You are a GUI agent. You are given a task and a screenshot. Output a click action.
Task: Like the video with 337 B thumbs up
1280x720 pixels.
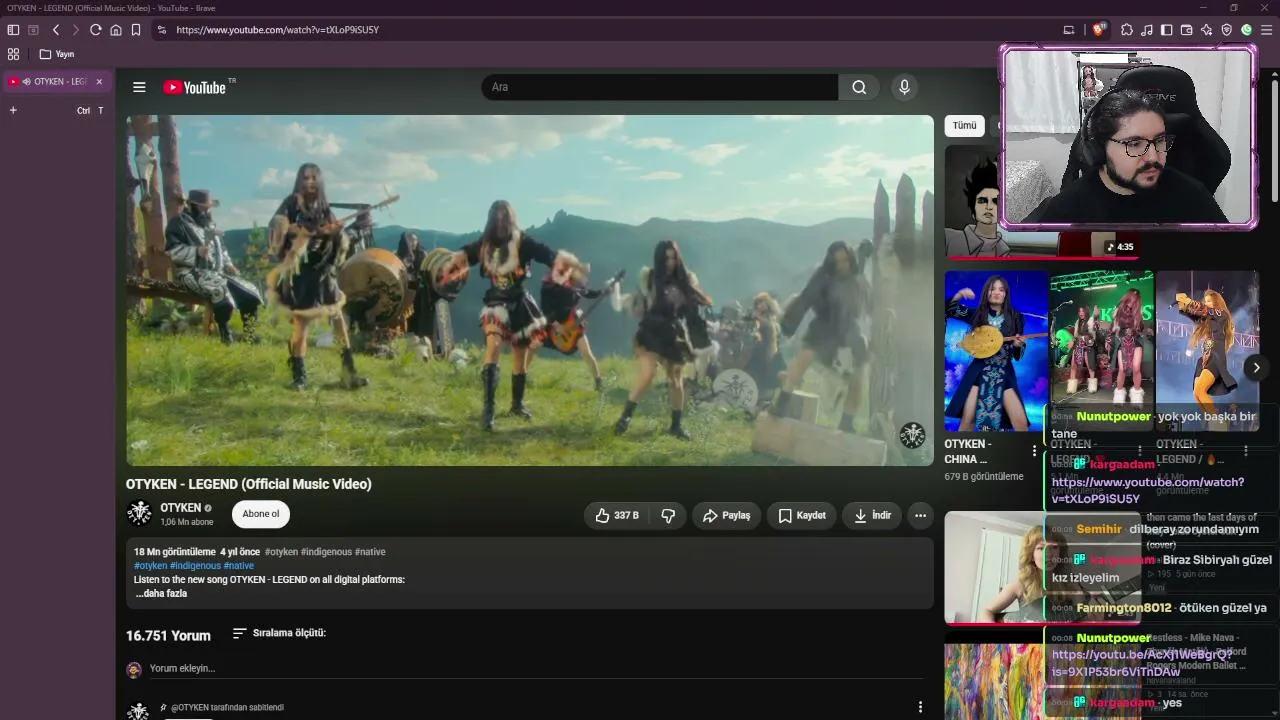(617, 516)
